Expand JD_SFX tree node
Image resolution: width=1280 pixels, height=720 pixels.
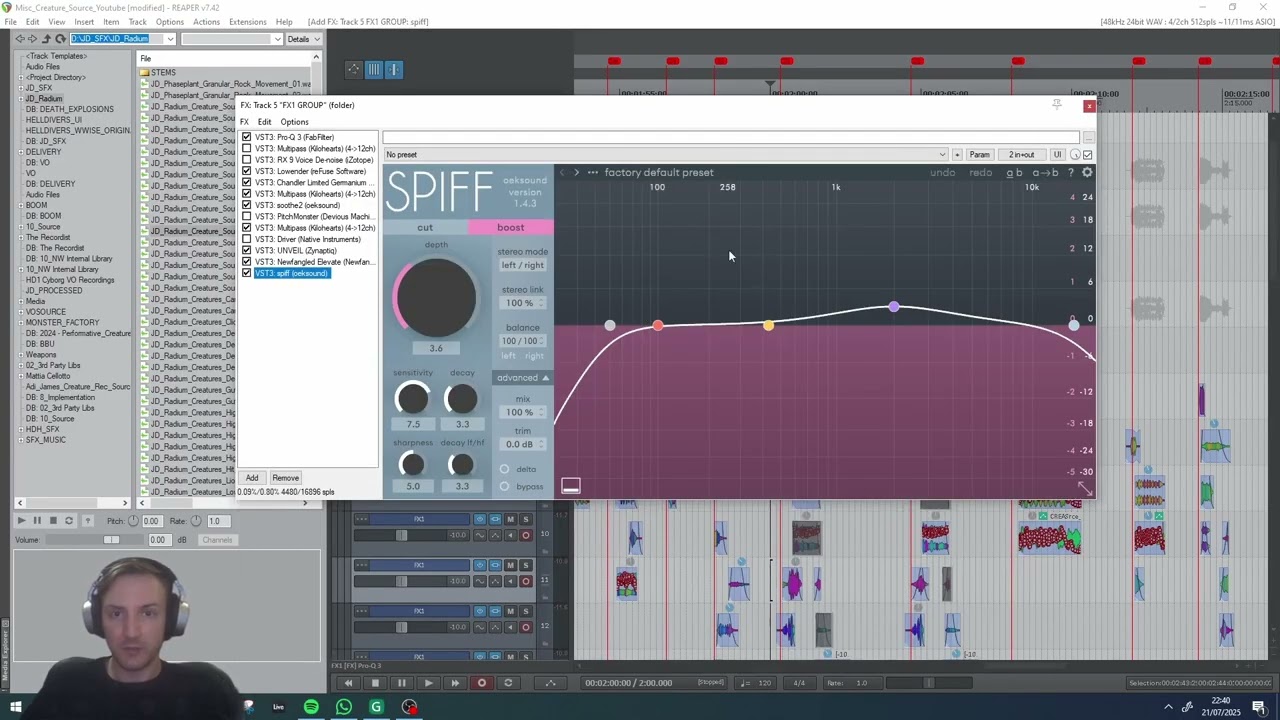19,88
